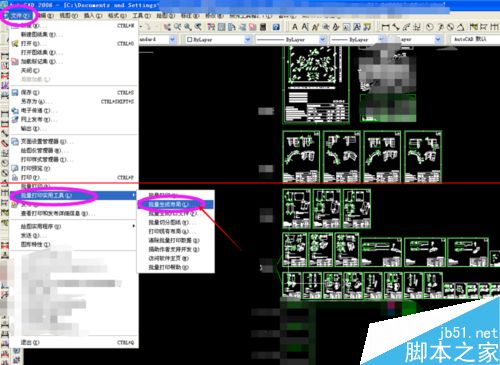500x365 pixels.
Task: Open the Properties palette icon
Action: coord(211,27)
